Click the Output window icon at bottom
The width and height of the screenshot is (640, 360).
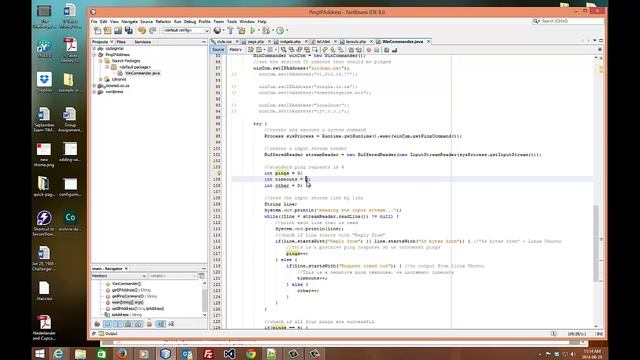101,333
